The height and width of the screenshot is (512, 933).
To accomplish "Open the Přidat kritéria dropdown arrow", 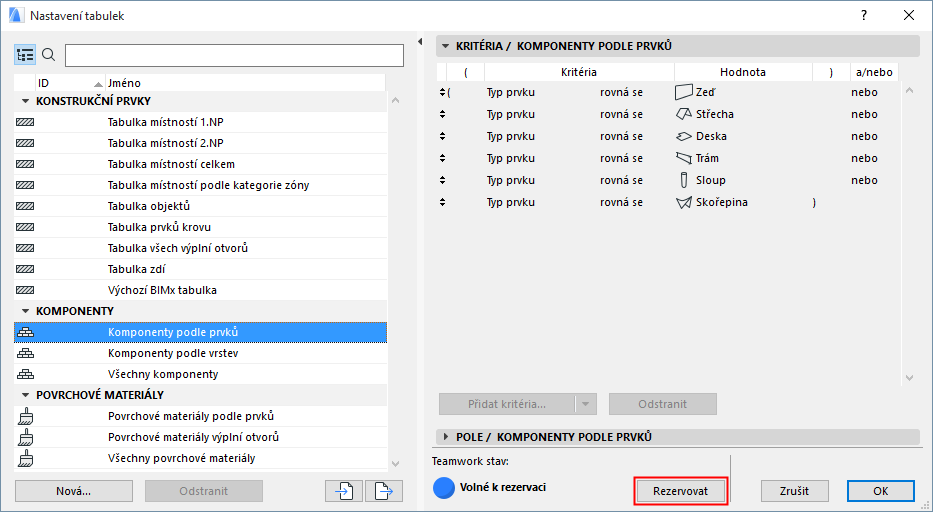I will [586, 404].
